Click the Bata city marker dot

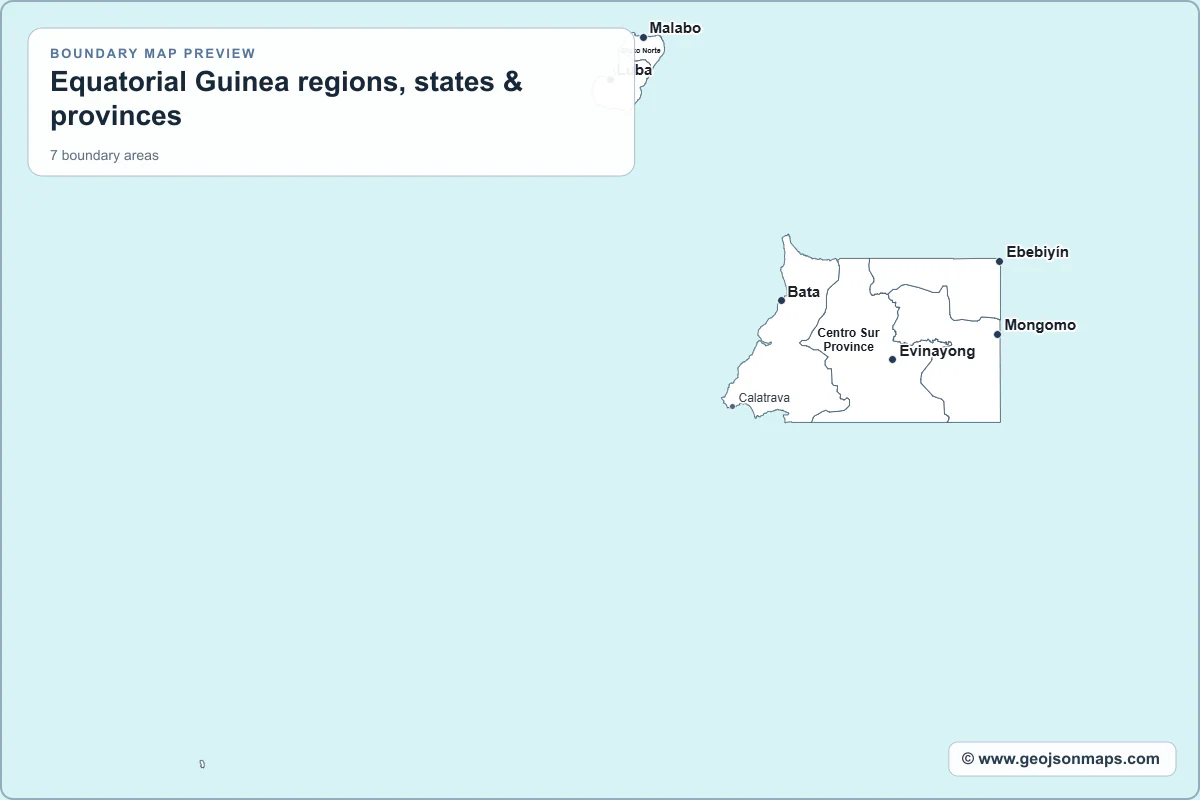781,300
